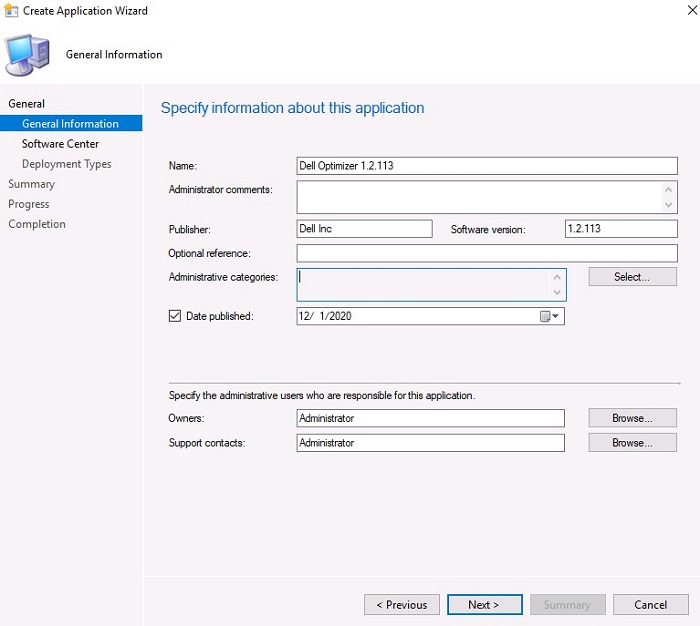The image size is (700, 626).
Task: Go to the General section
Action: tap(26, 104)
